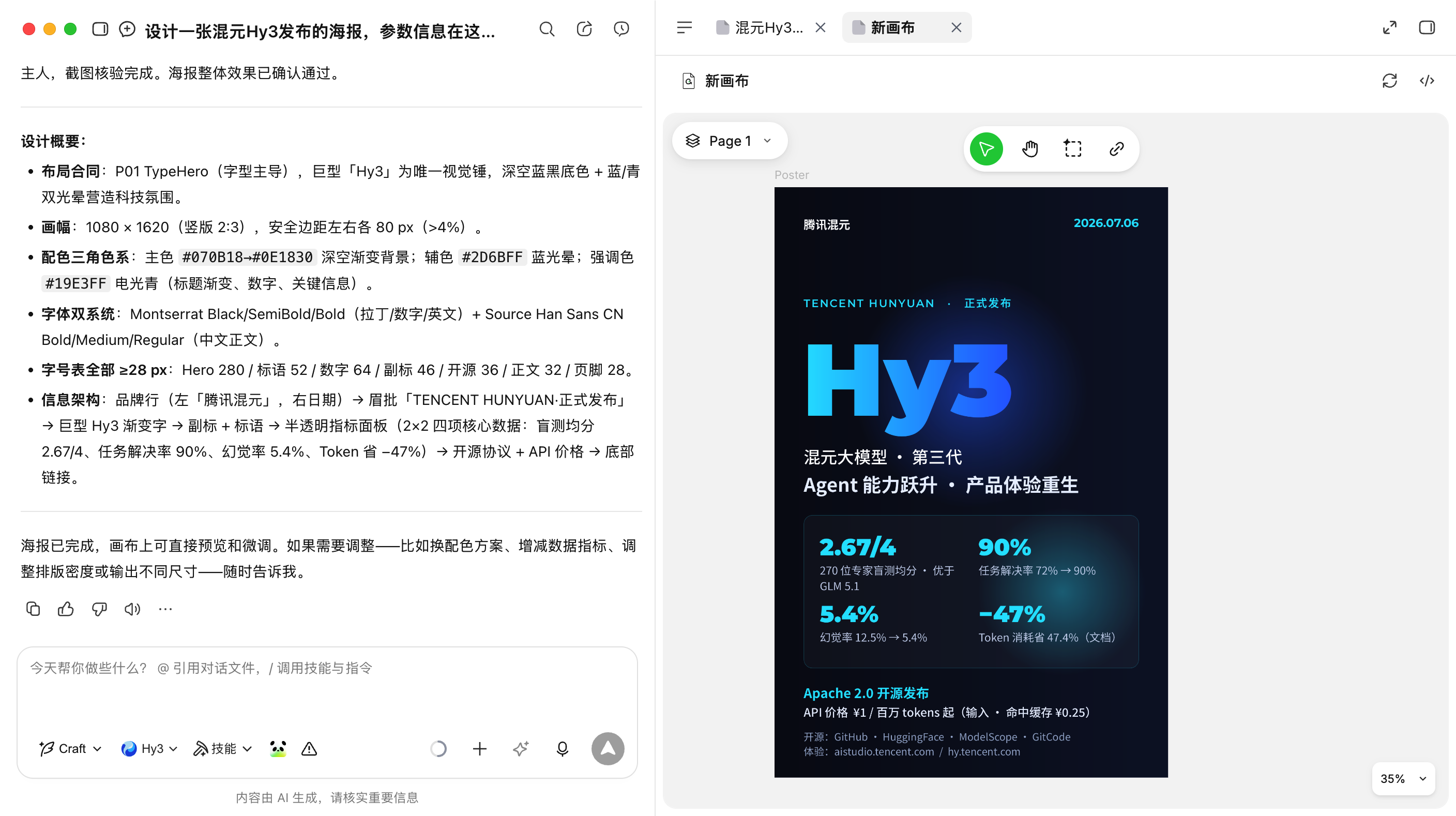The width and height of the screenshot is (1456, 816).
Task: Open chat history clock icon
Action: click(621, 29)
